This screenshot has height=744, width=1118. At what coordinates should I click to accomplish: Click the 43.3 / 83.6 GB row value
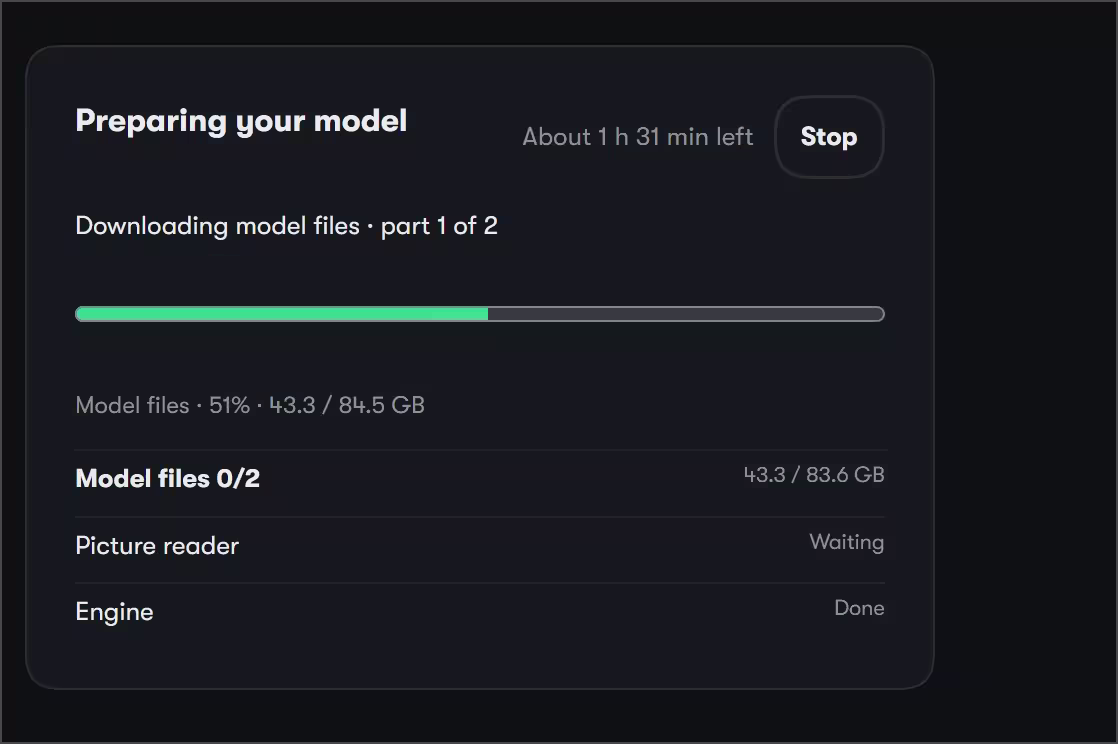click(x=814, y=474)
